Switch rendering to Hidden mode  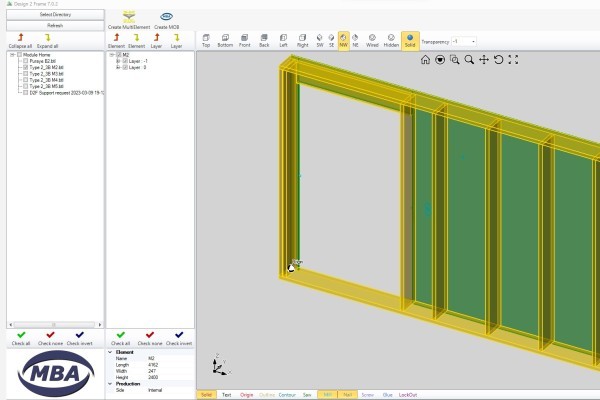[x=391, y=40]
